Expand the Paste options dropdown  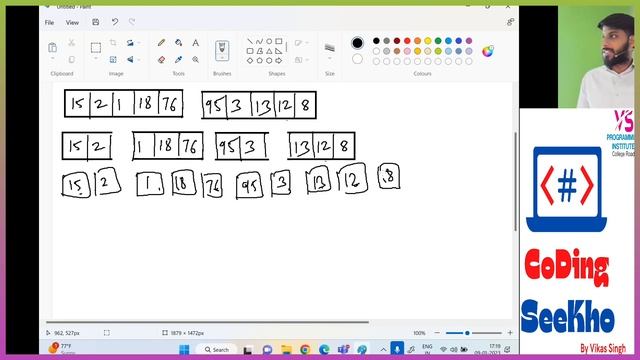pos(52,59)
